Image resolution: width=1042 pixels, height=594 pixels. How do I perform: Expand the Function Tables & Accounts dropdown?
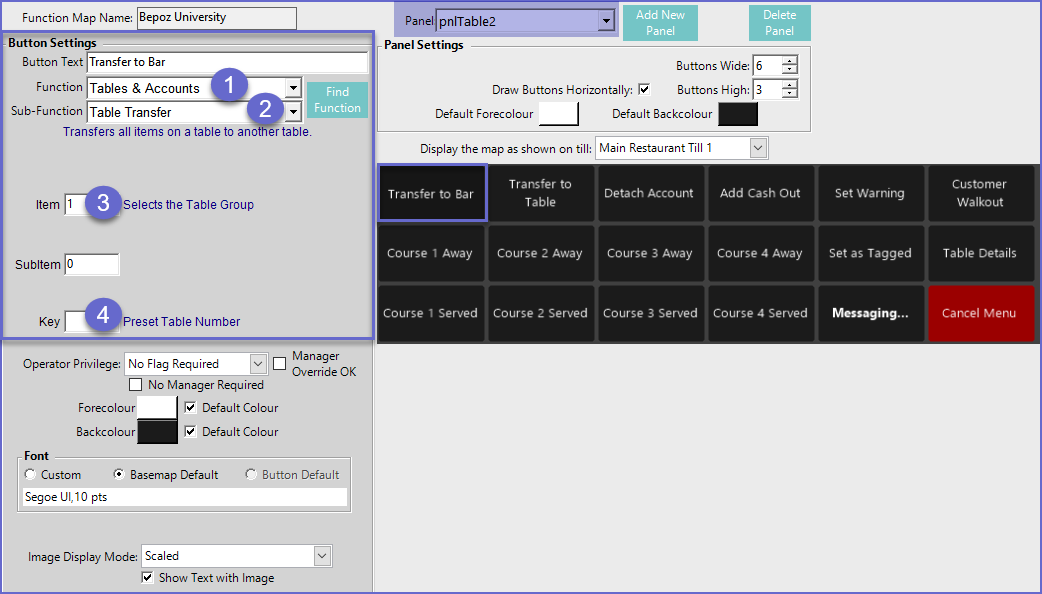coord(293,88)
